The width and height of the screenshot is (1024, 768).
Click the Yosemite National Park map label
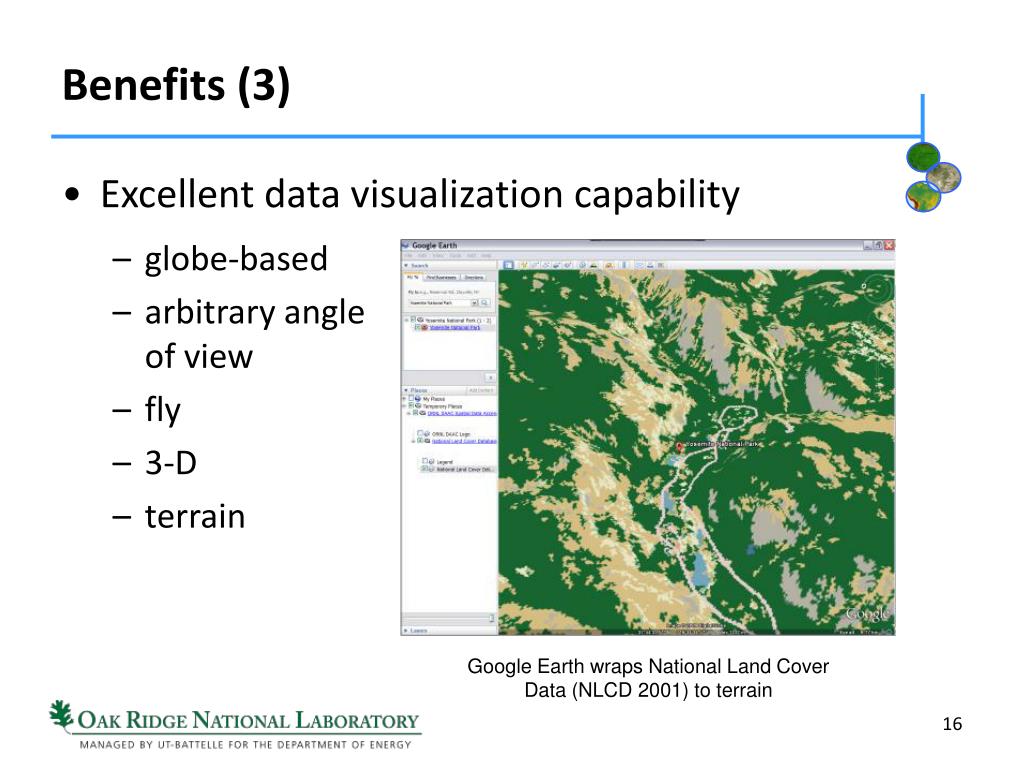pyautogui.click(x=722, y=444)
